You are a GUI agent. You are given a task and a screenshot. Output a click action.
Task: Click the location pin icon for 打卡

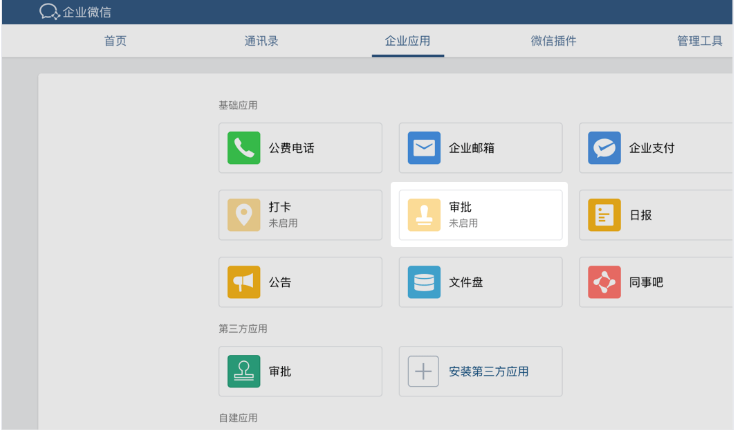tap(244, 215)
